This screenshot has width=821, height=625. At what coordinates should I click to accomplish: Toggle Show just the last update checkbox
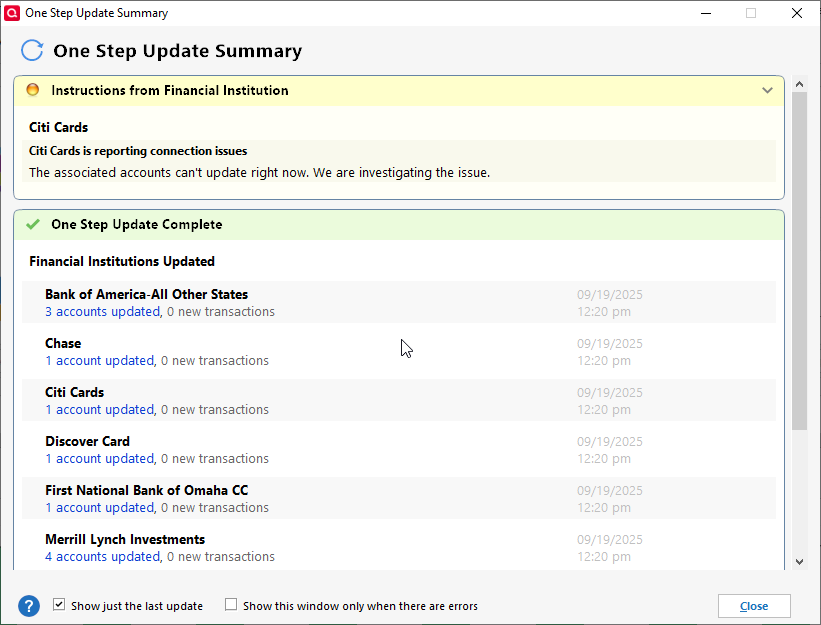click(x=59, y=605)
